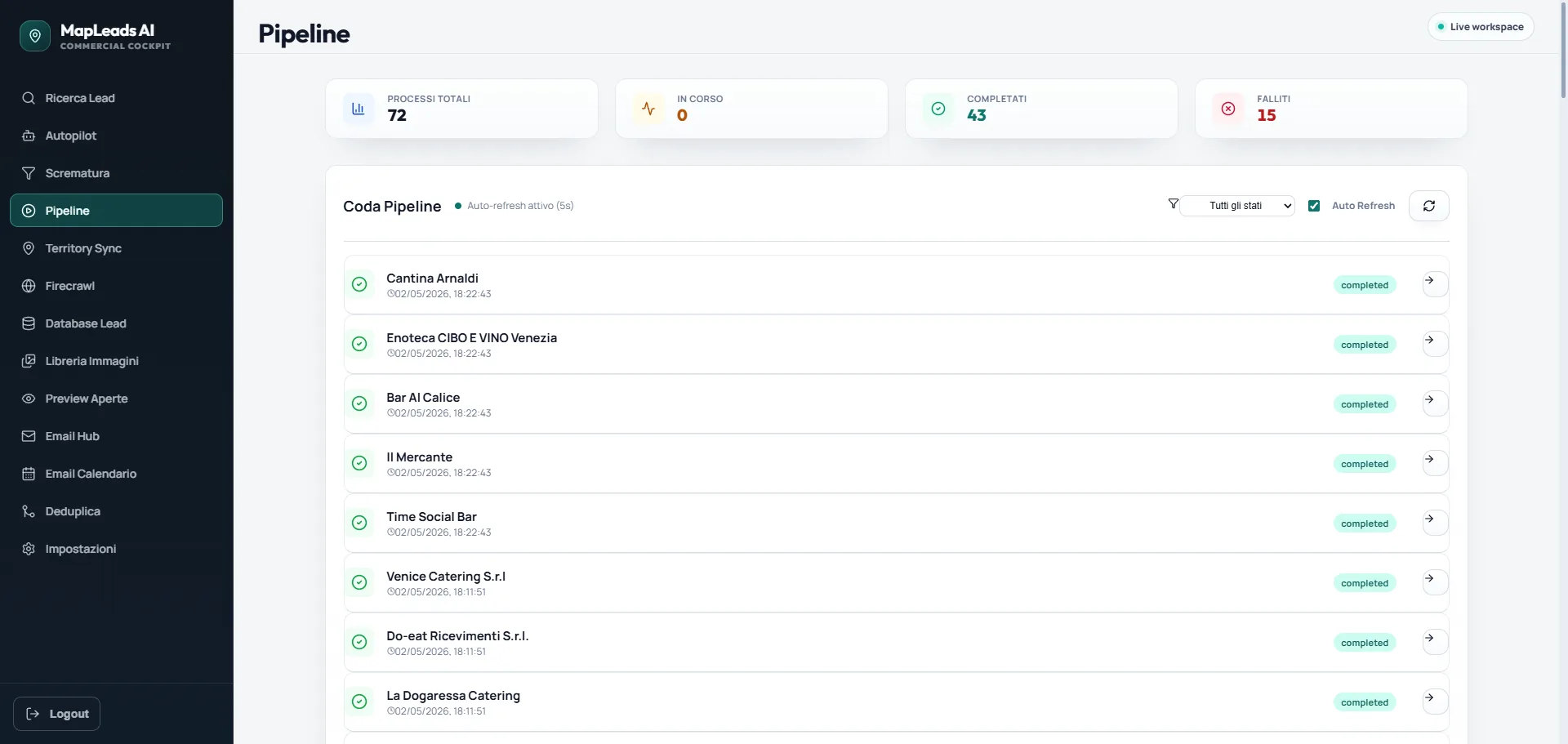
Task: Open details arrow for Cantina Arnaldi
Action: coord(1435,284)
